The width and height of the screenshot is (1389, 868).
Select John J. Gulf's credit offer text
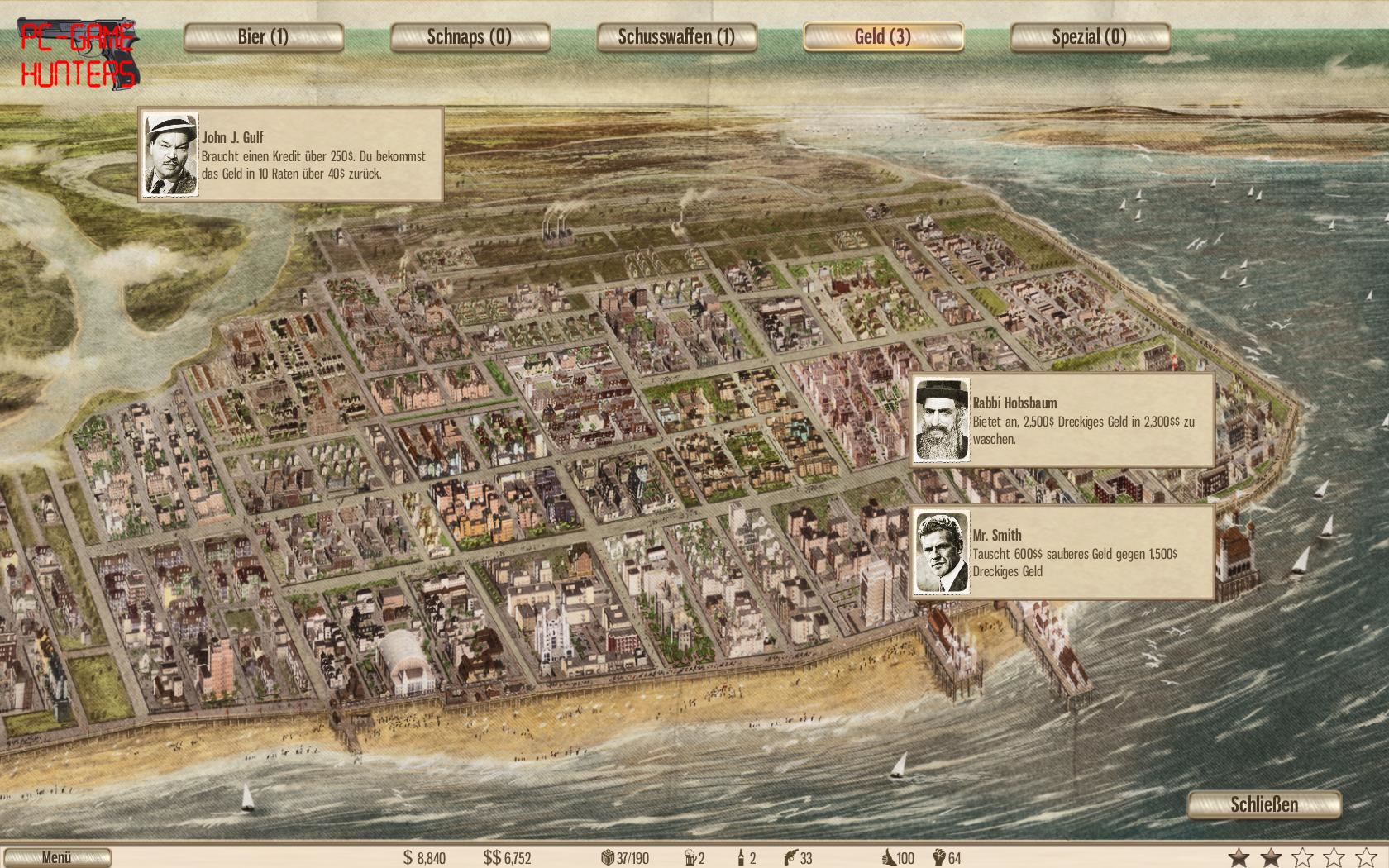point(314,165)
